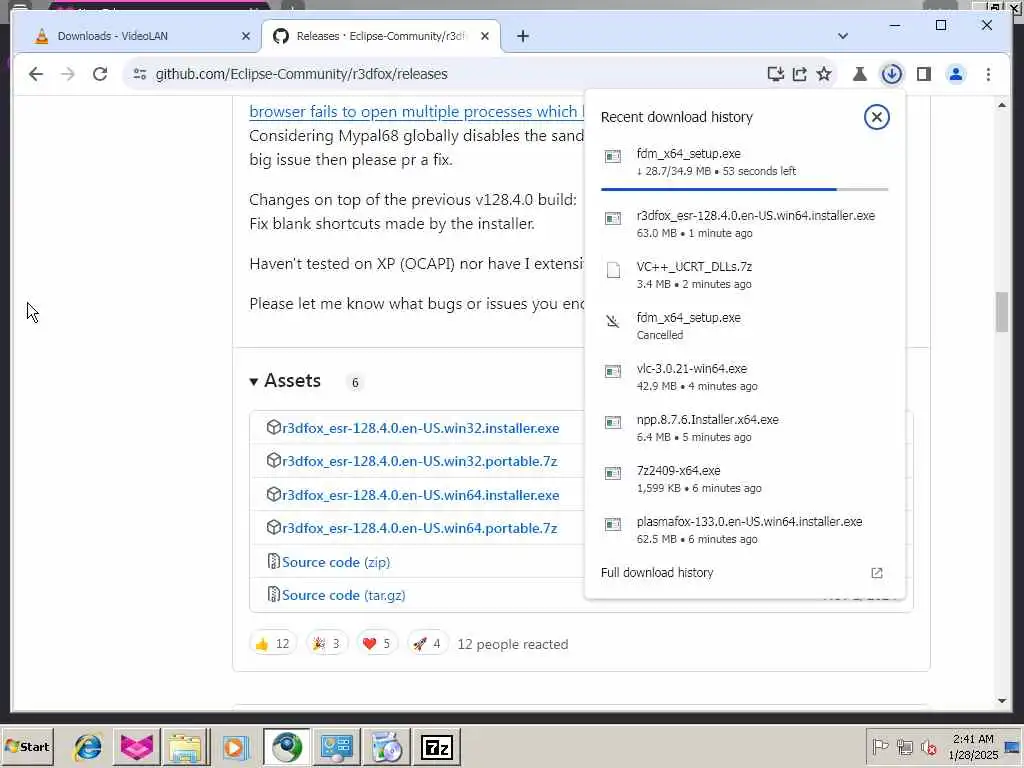Click the 7z2409-x64.exe file icon
The width and height of the screenshot is (1024, 768).
(613, 473)
